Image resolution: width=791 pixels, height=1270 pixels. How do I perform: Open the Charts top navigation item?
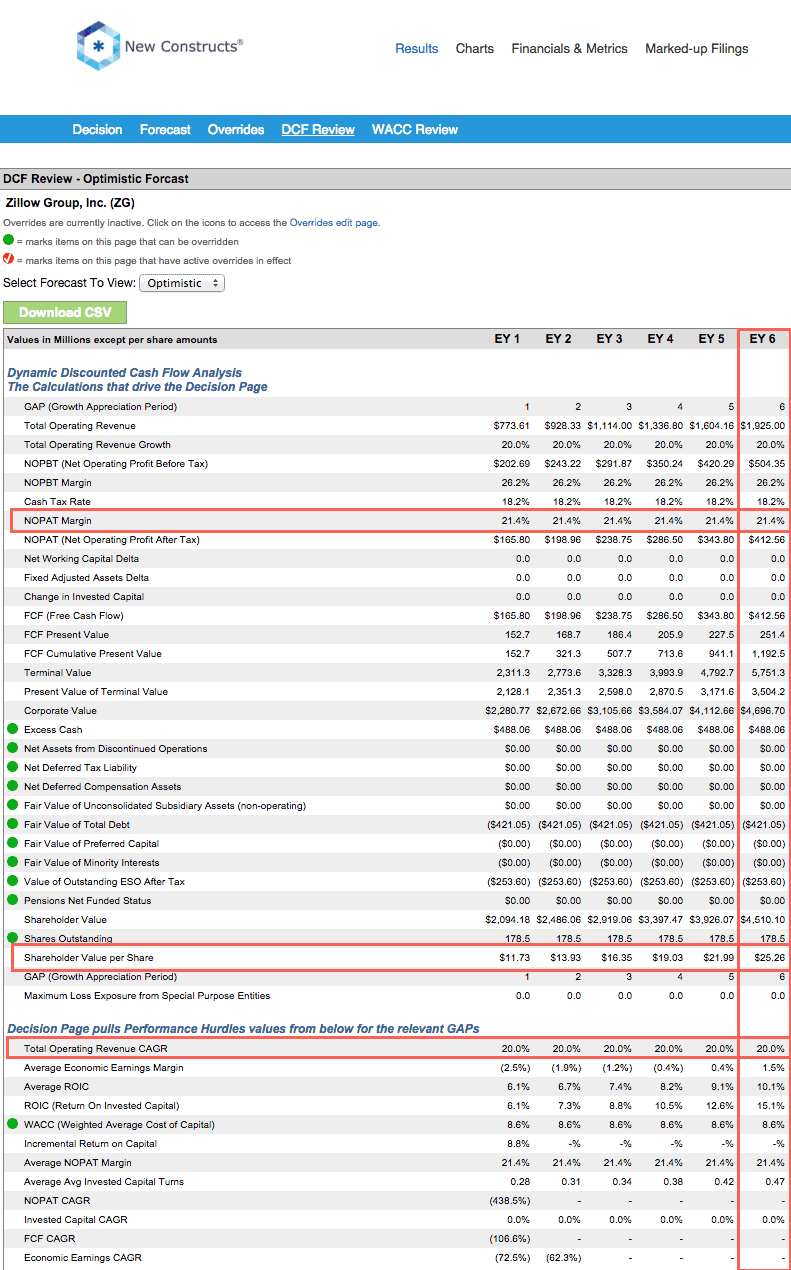pyautogui.click(x=475, y=48)
